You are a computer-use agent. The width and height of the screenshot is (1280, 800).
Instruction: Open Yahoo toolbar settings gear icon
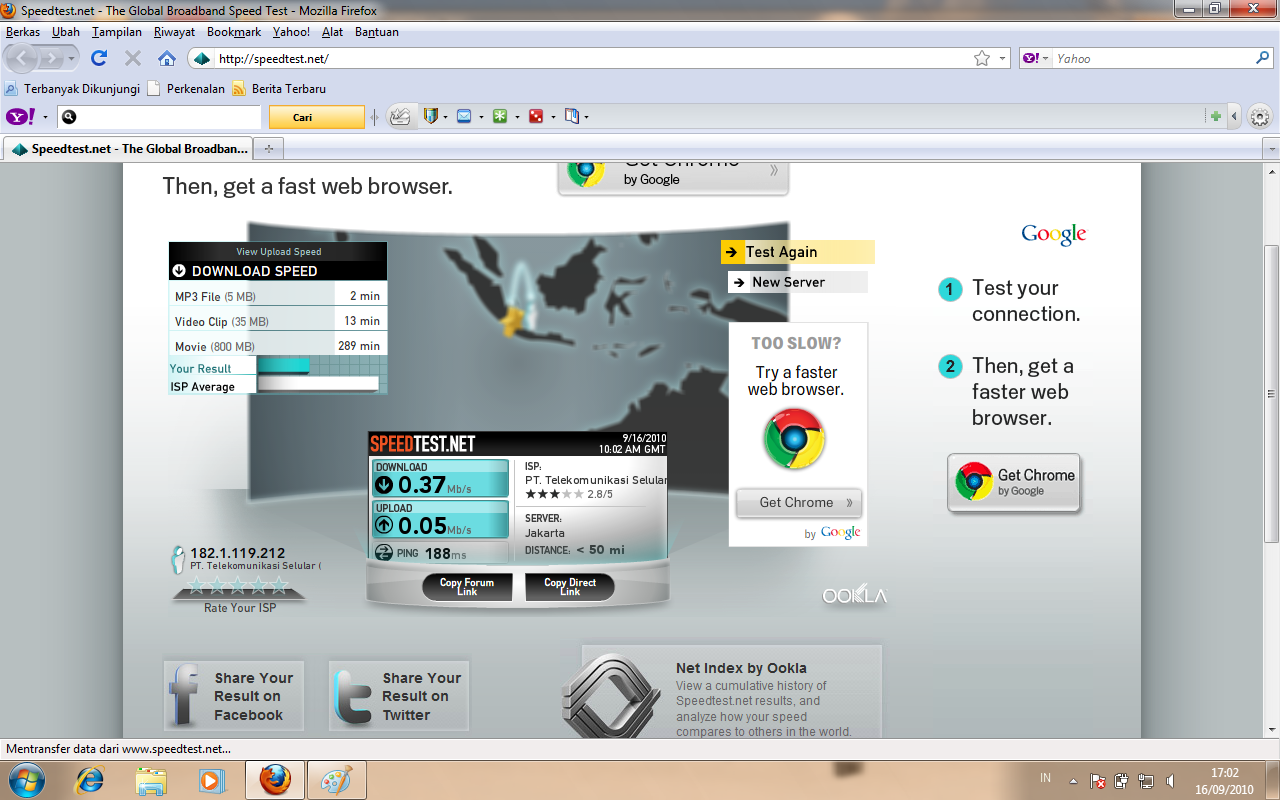point(1260,118)
